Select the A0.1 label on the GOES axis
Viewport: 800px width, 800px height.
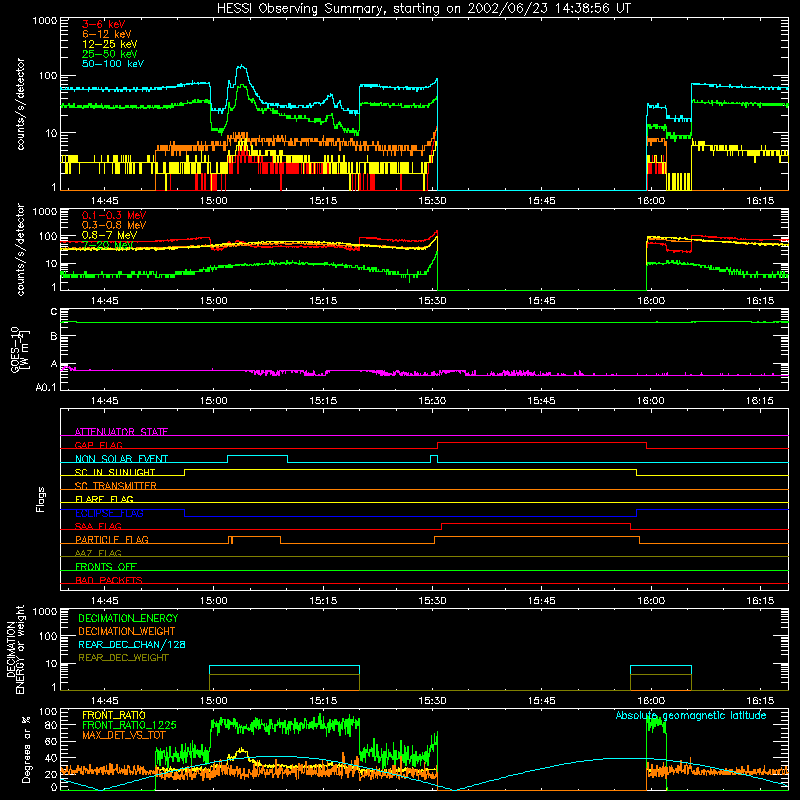[x=46, y=387]
